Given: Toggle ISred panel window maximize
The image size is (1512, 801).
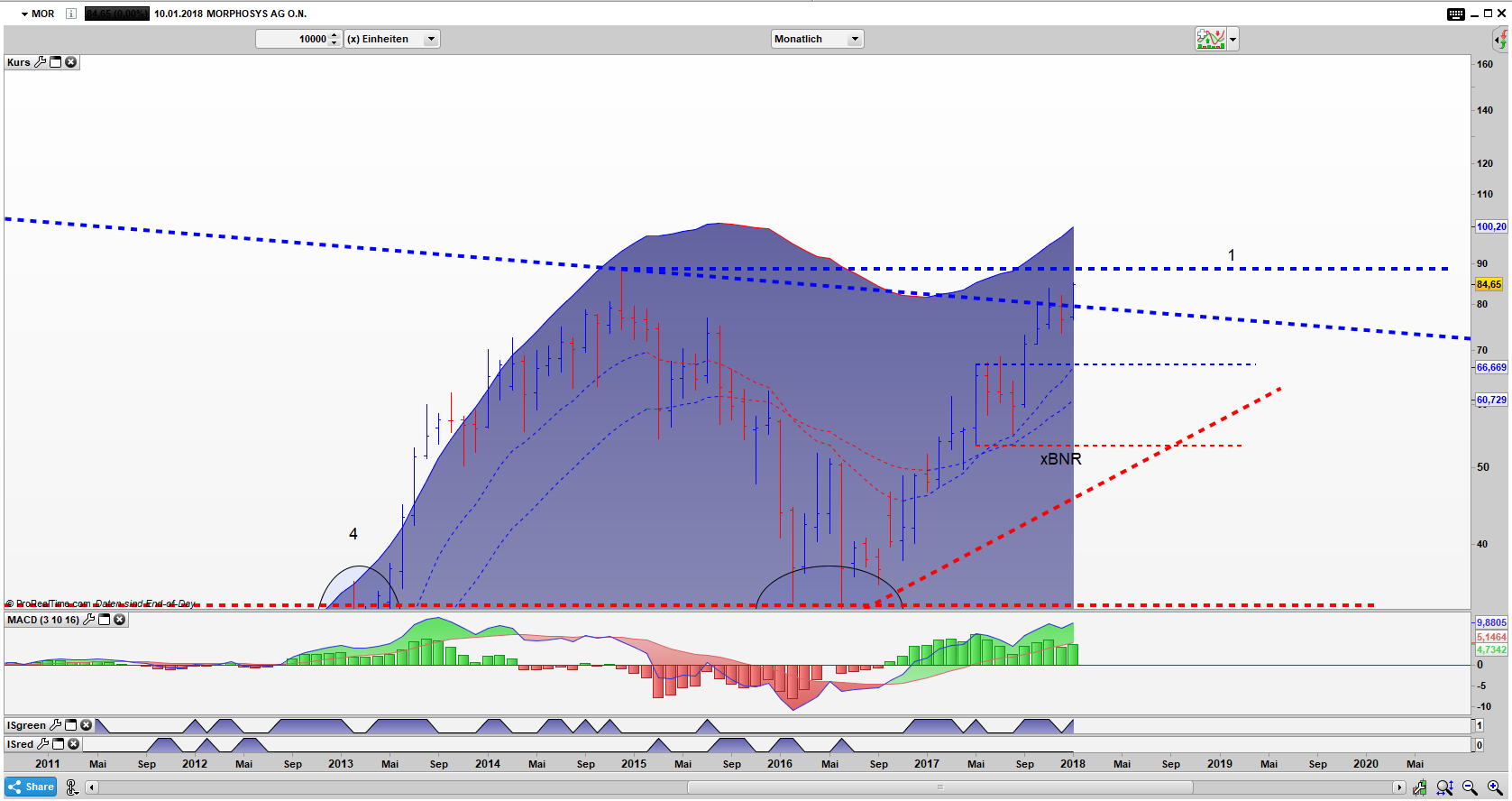Looking at the screenshot, I should (58, 744).
